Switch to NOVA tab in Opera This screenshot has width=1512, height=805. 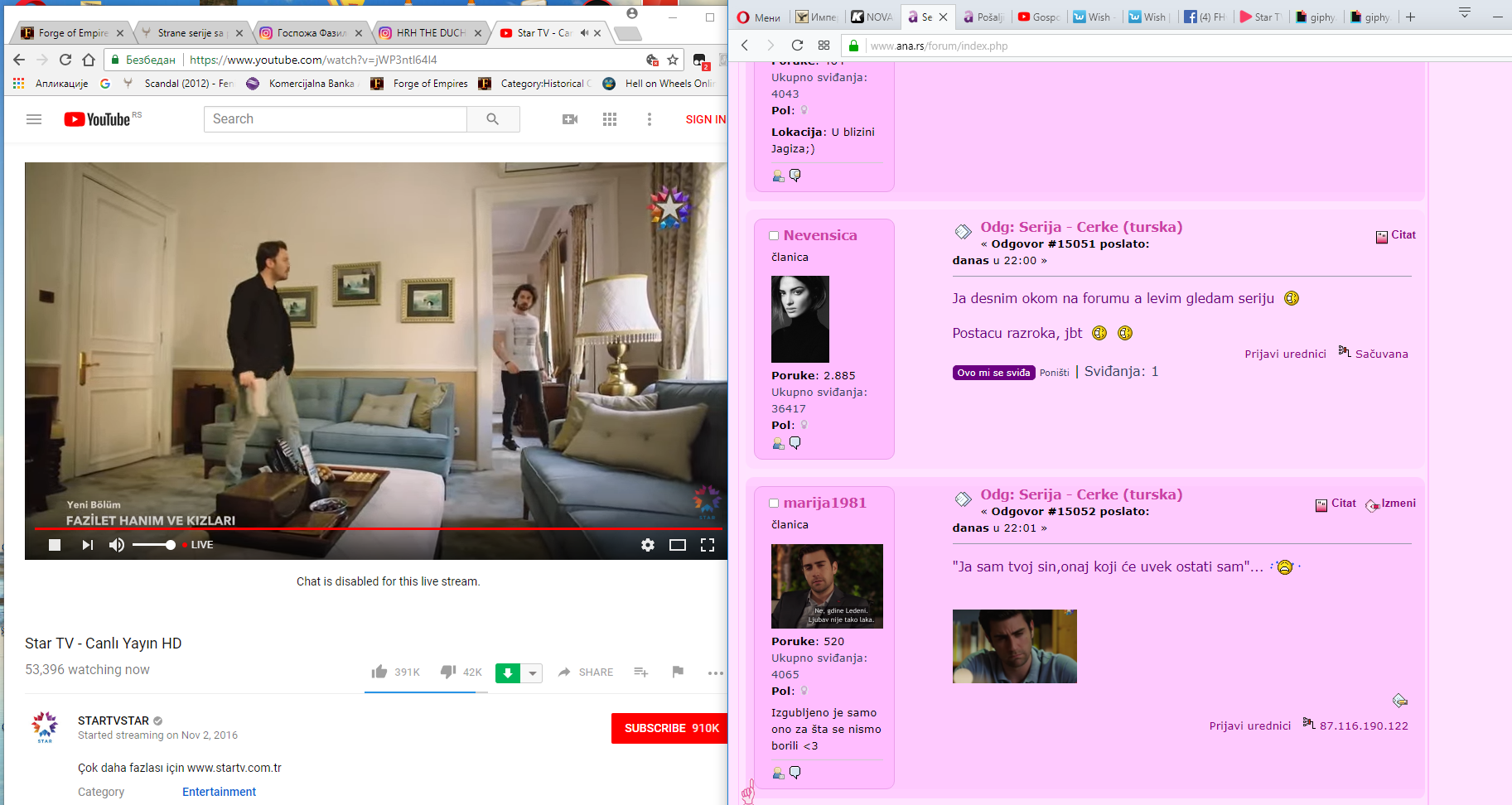tap(872, 17)
